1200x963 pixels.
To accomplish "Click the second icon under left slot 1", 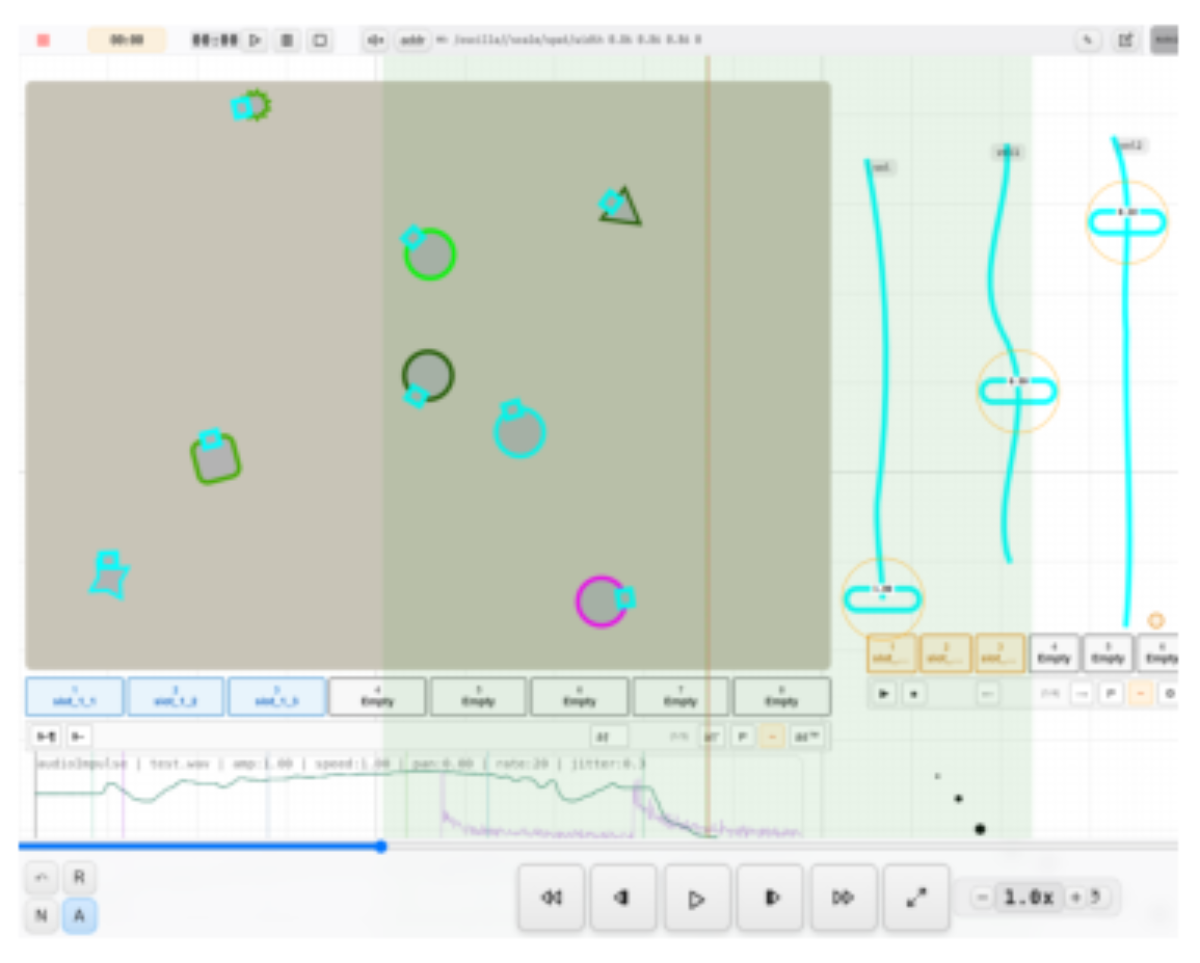I will tap(77, 737).
